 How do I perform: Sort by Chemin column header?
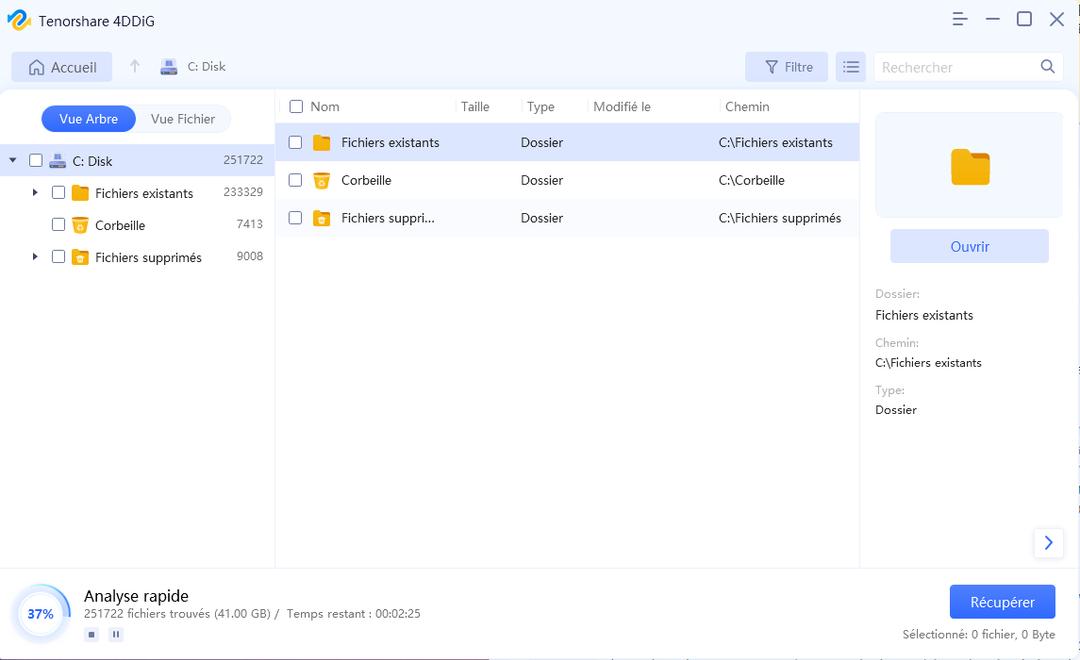tap(747, 107)
